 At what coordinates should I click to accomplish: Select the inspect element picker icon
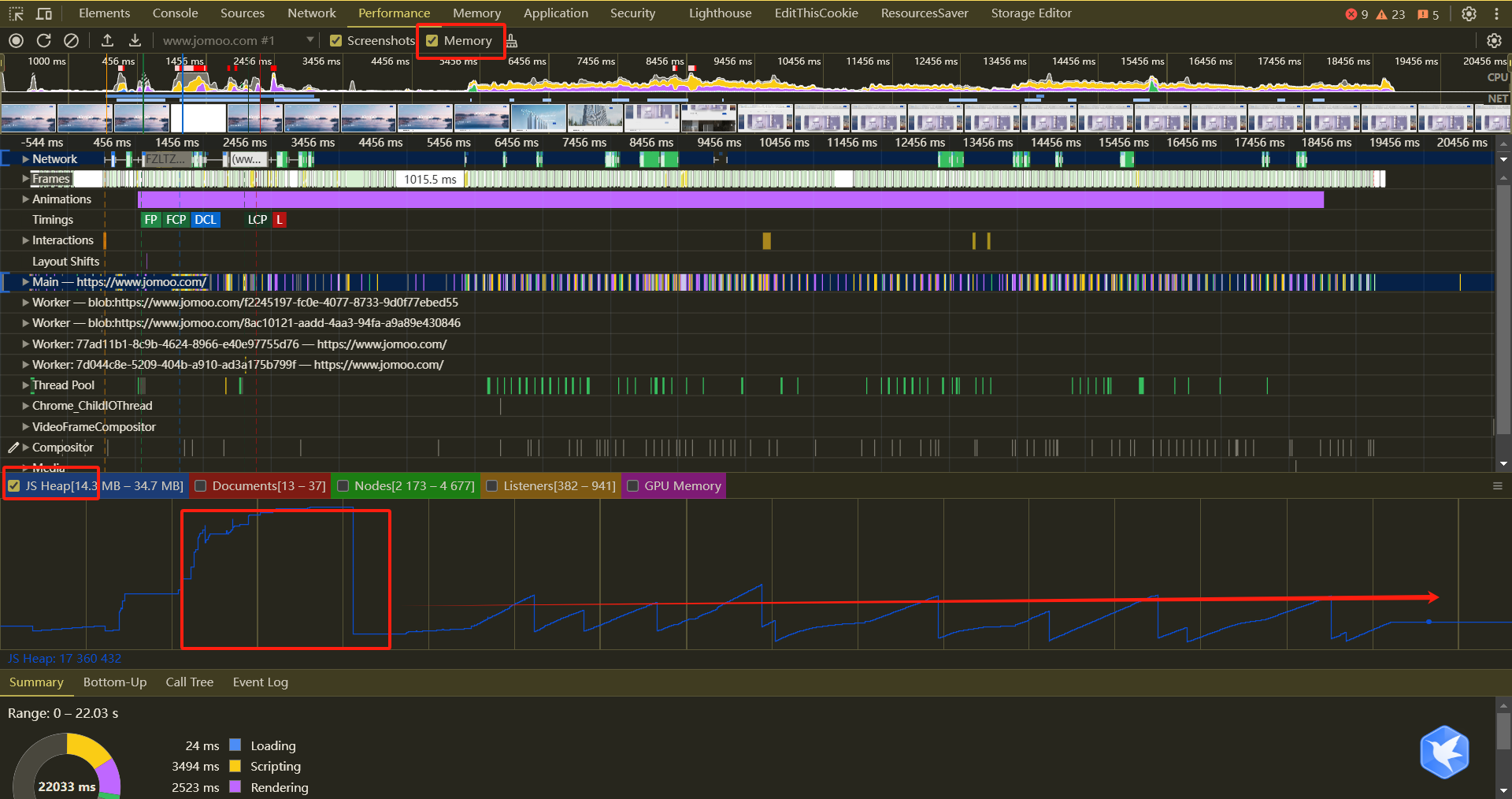click(16, 13)
